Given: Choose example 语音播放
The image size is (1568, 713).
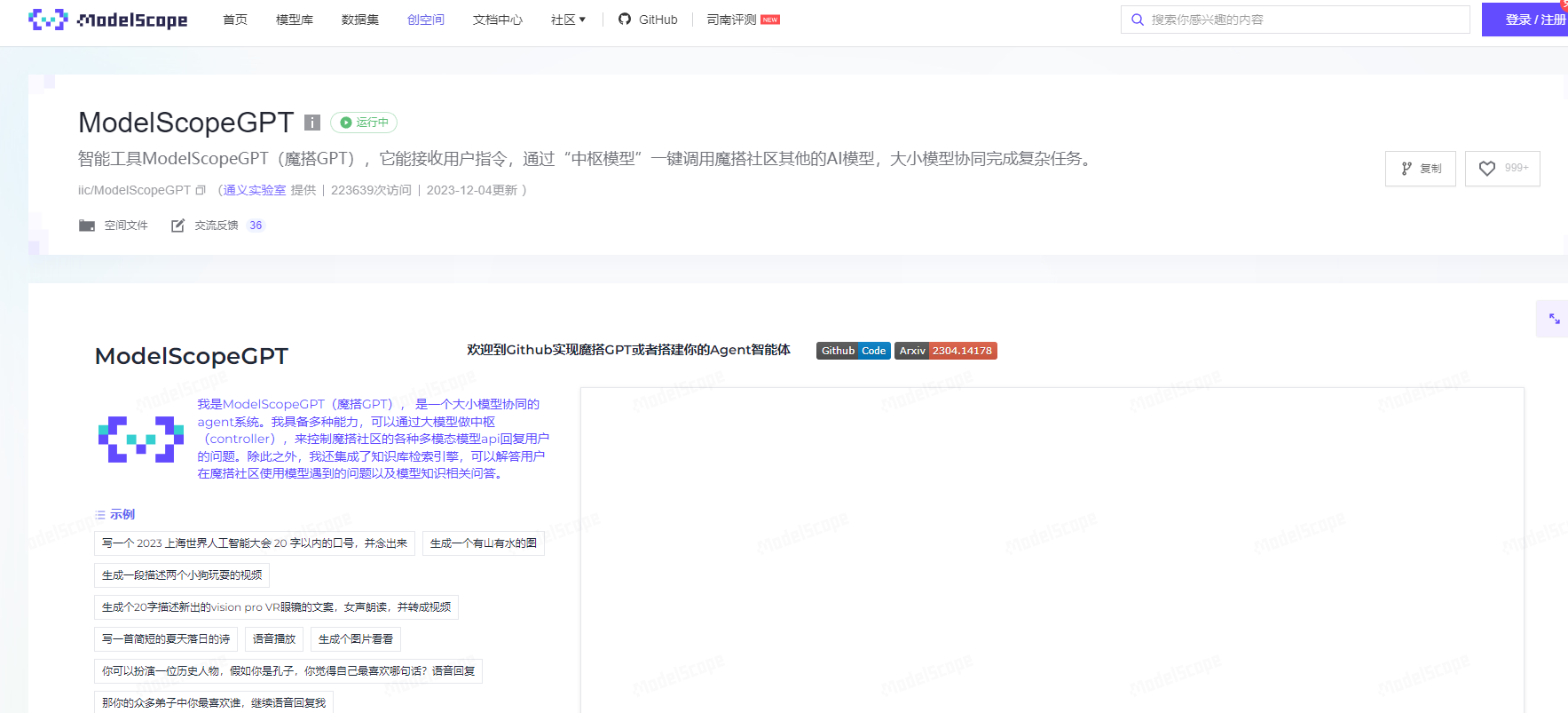Looking at the screenshot, I should pyautogui.click(x=274, y=639).
